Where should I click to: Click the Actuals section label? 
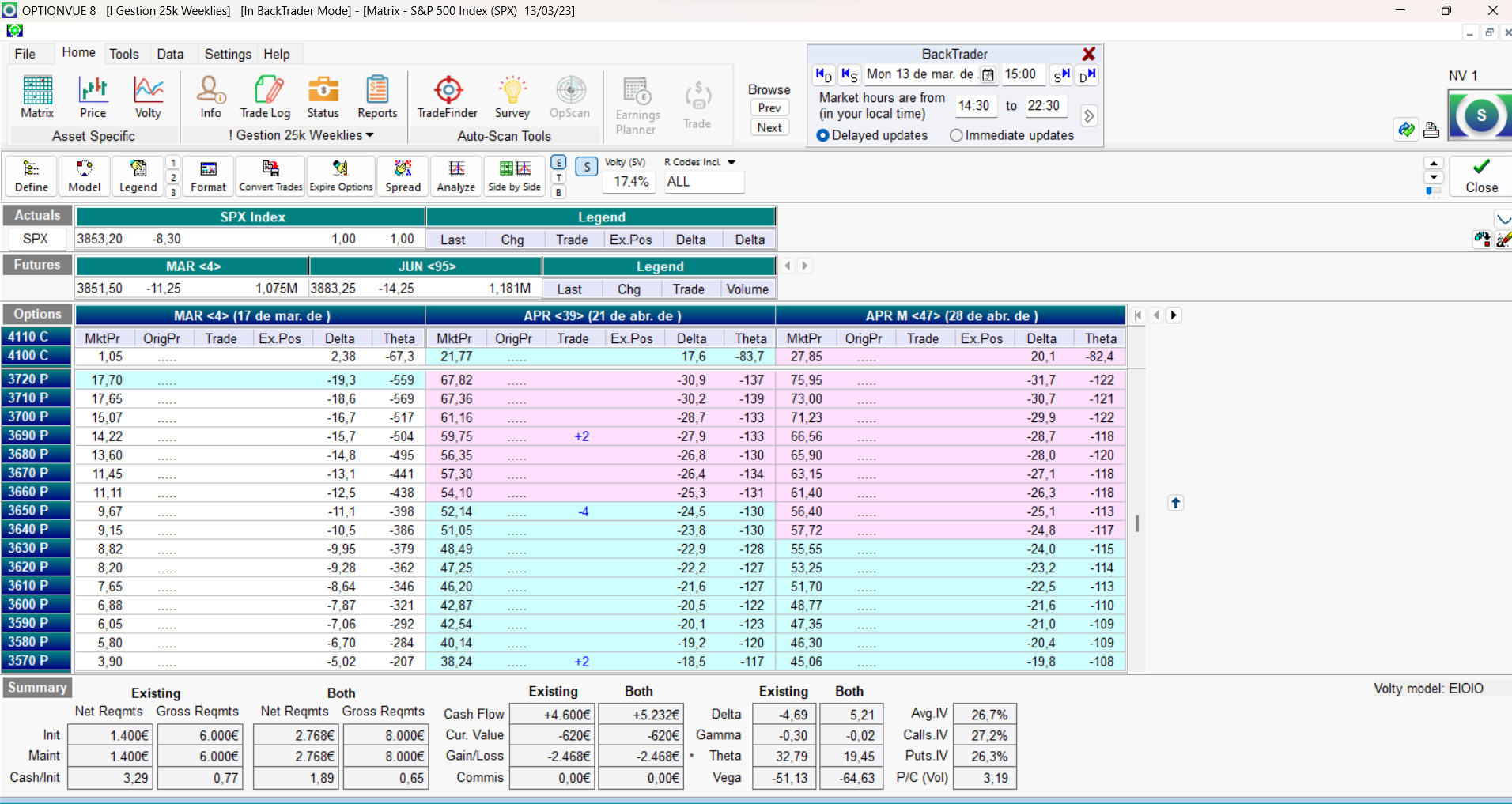[37, 215]
